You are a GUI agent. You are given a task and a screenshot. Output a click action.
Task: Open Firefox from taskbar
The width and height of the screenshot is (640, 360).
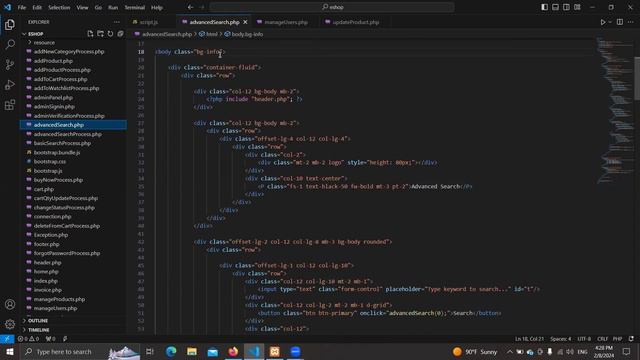tap(233, 351)
